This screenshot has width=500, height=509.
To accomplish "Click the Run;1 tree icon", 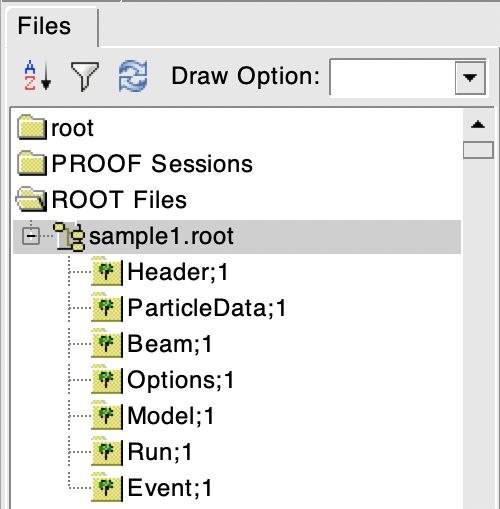I will [x=107, y=452].
